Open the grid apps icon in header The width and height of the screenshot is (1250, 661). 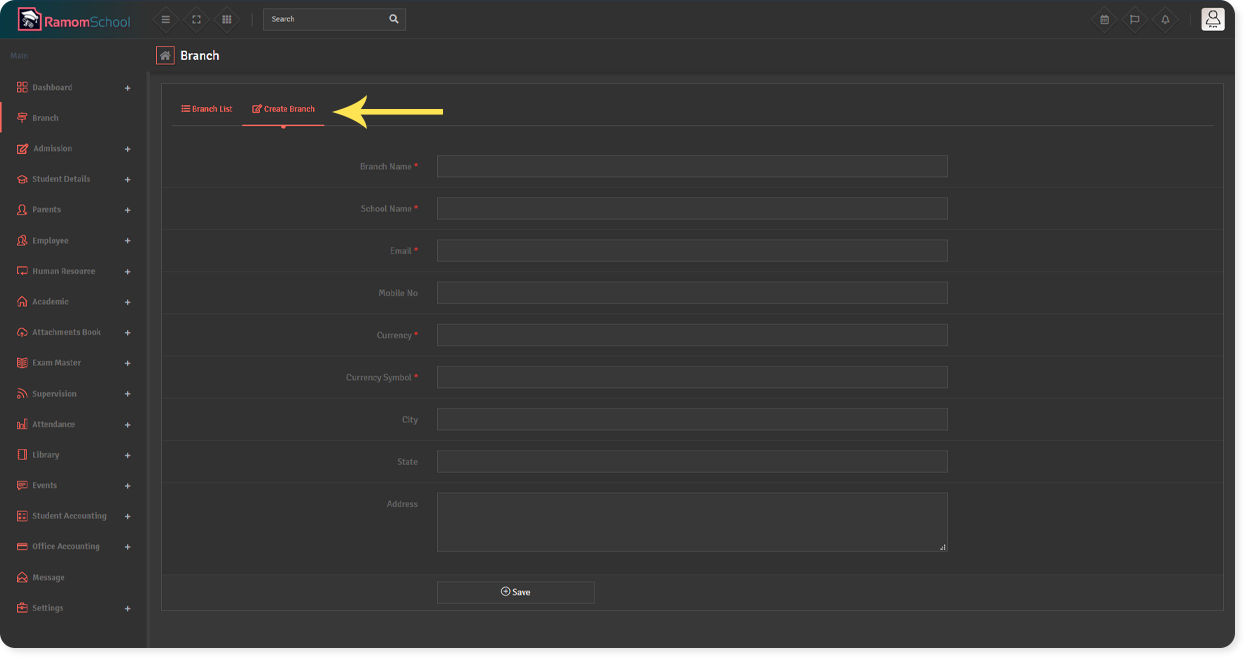click(x=227, y=19)
